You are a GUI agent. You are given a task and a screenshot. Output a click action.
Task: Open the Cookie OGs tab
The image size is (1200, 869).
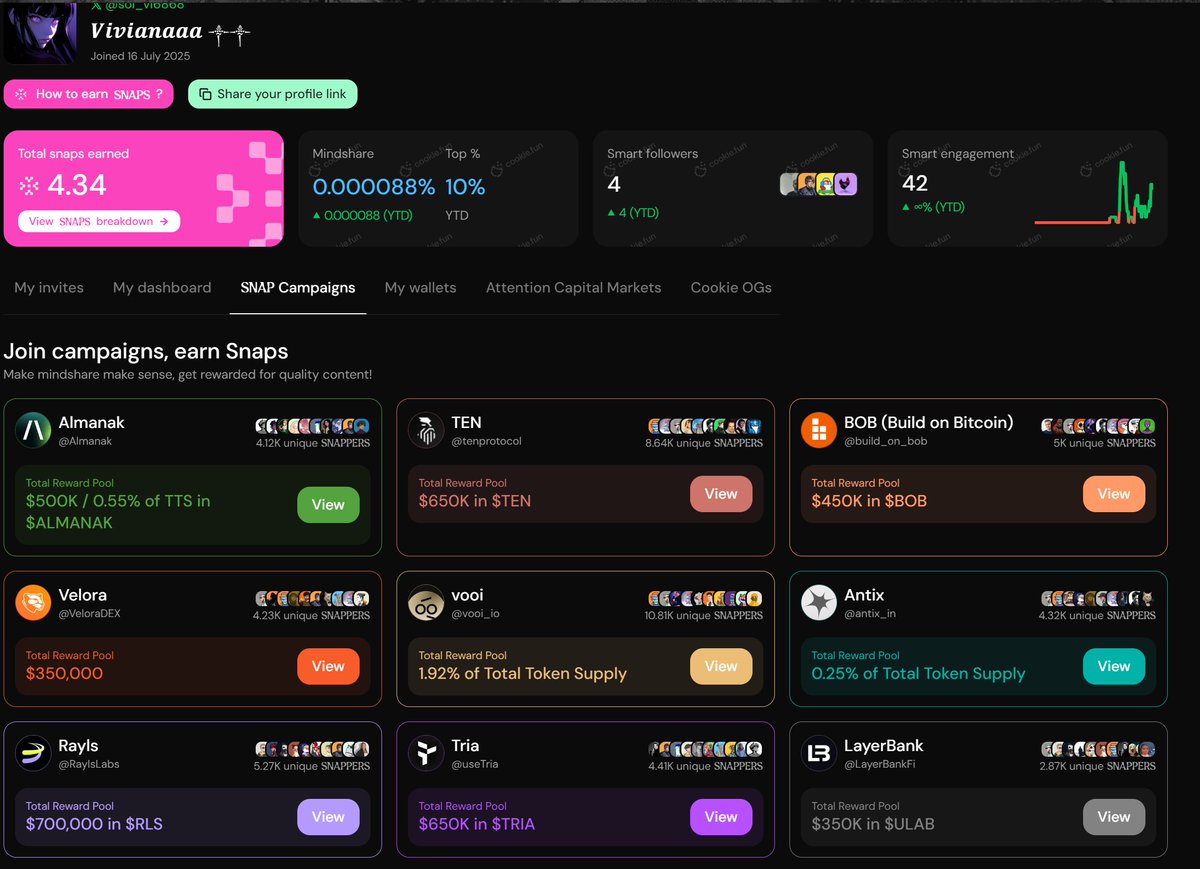[x=731, y=287]
